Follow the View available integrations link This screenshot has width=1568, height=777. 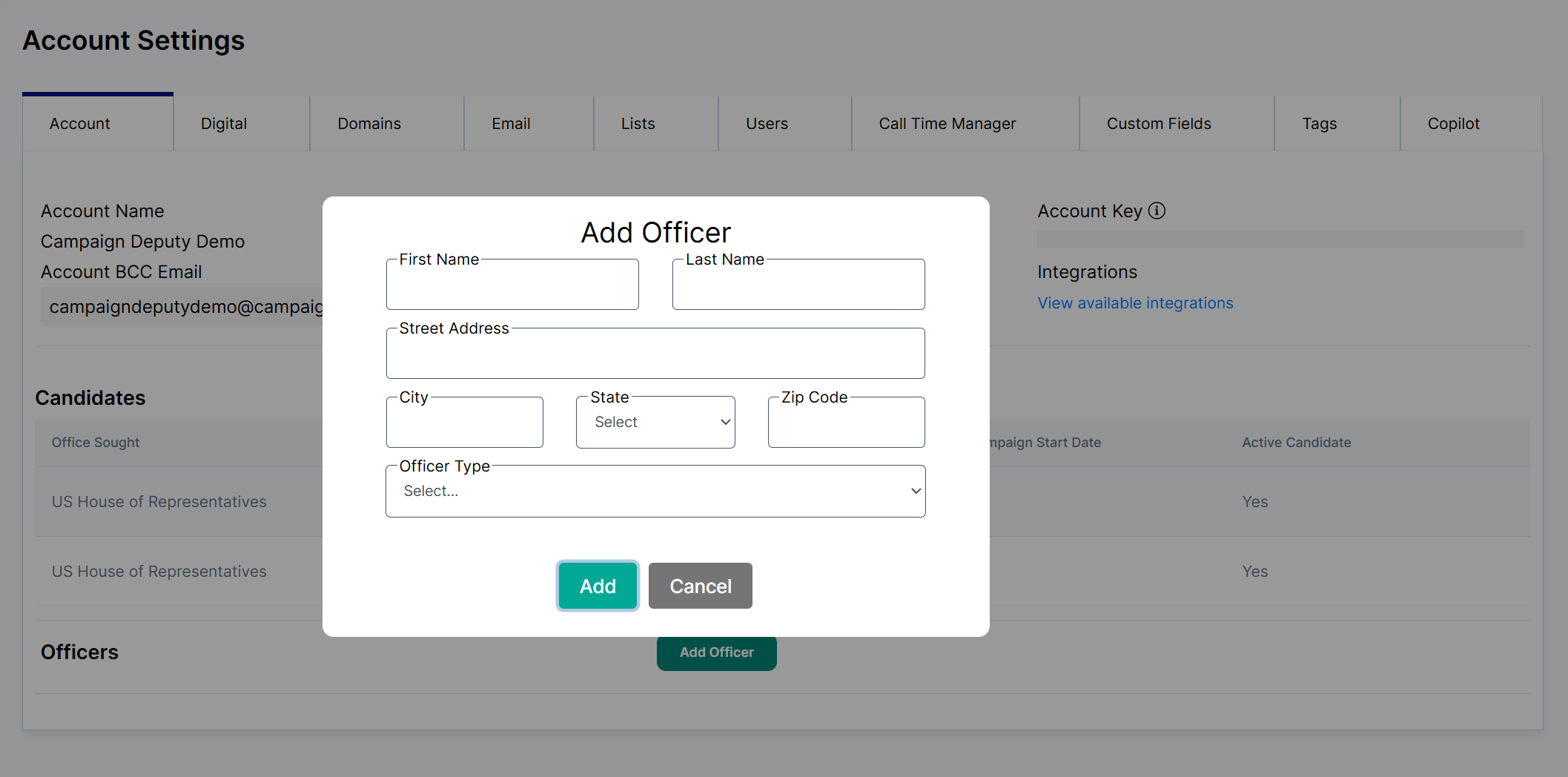coord(1135,303)
